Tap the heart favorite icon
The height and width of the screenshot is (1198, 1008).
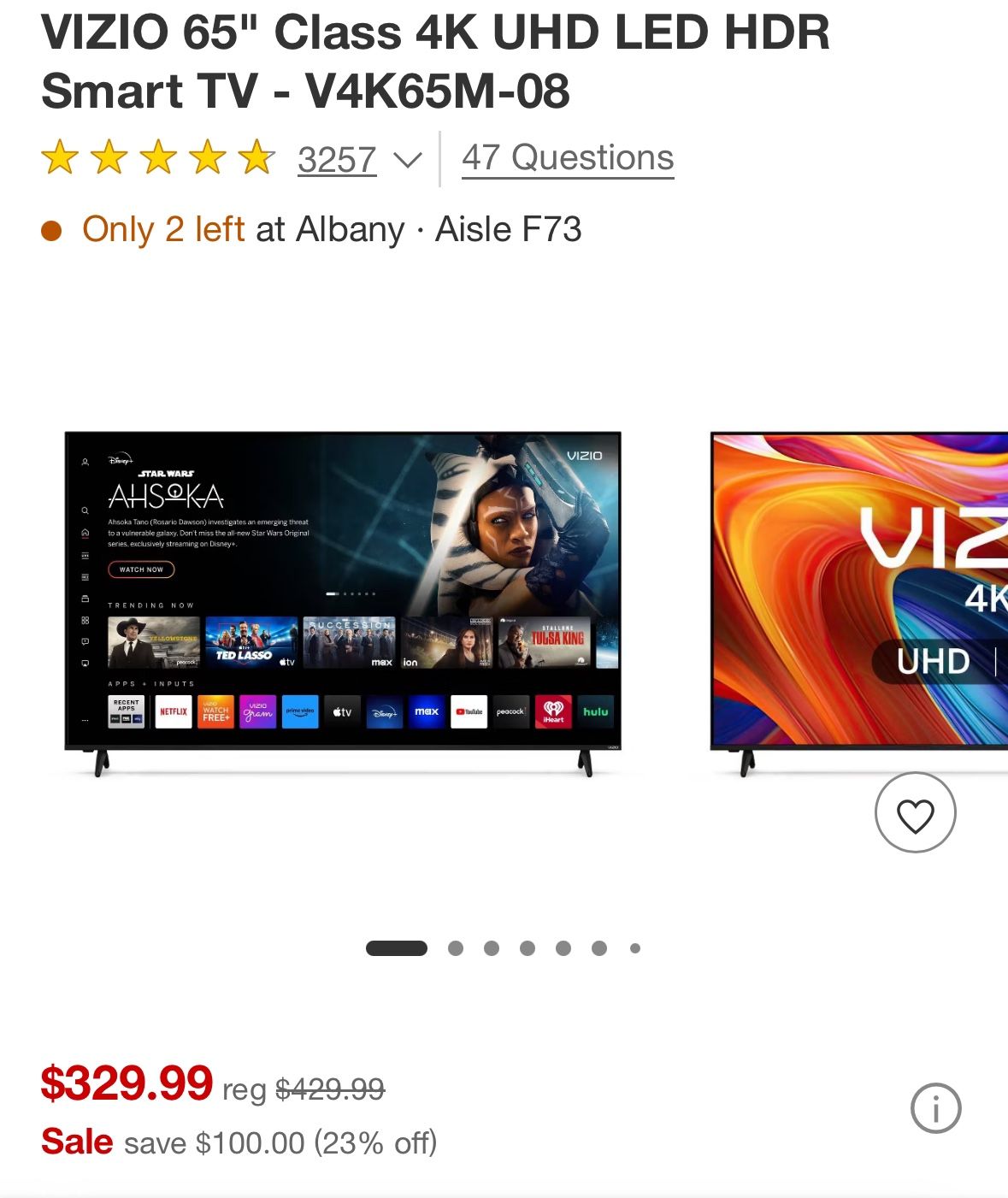pos(915,812)
